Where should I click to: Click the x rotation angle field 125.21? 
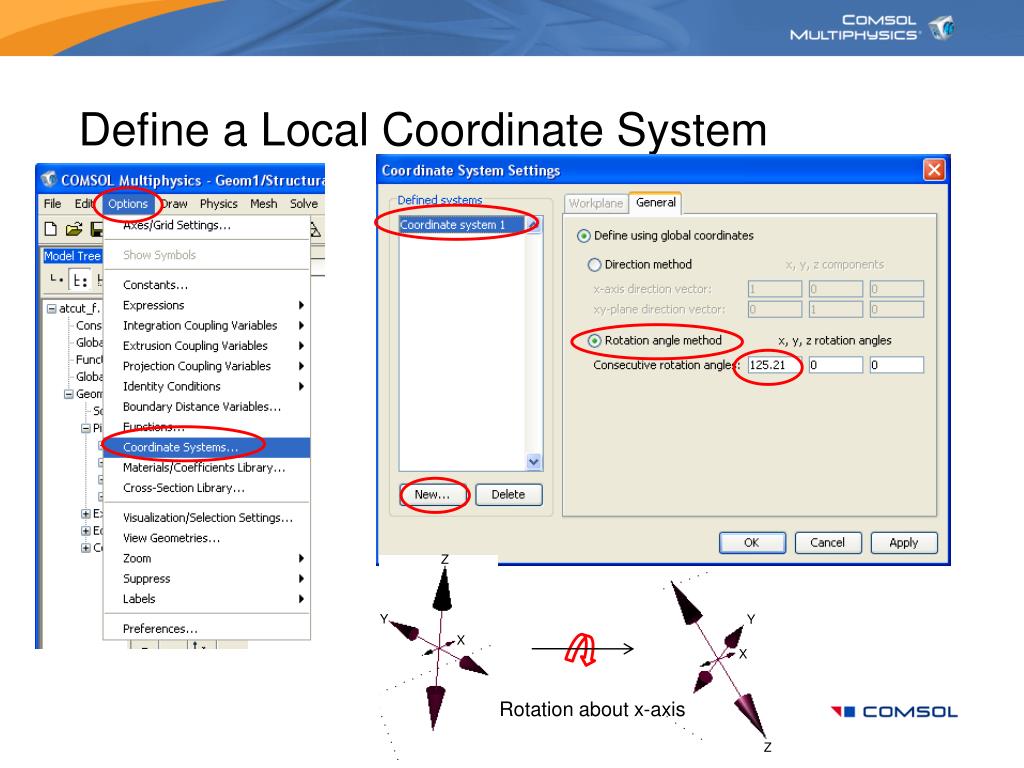coord(775,365)
